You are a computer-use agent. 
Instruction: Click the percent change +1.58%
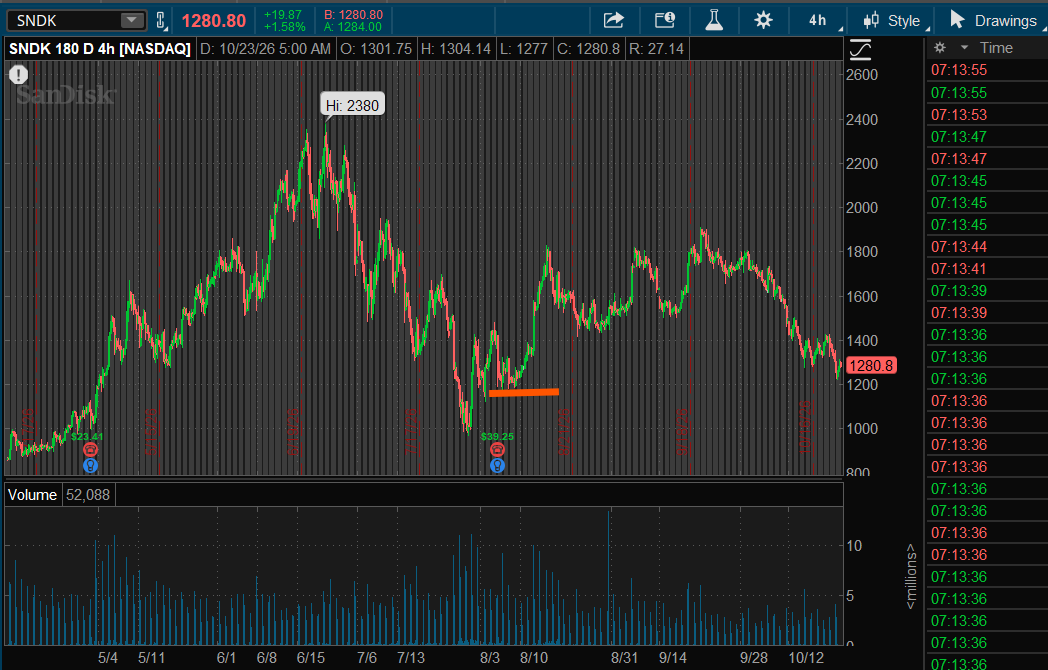[x=285, y=27]
